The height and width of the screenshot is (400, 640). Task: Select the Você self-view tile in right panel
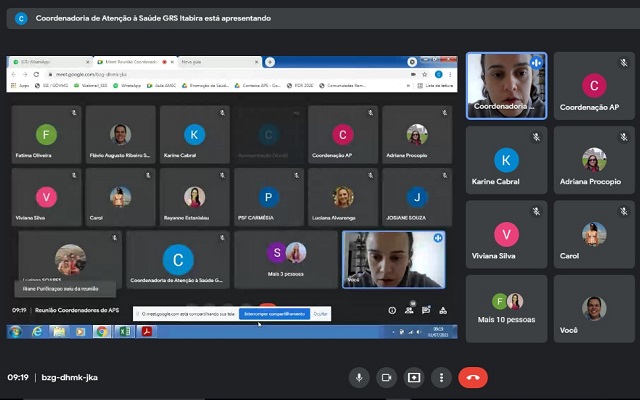594,309
